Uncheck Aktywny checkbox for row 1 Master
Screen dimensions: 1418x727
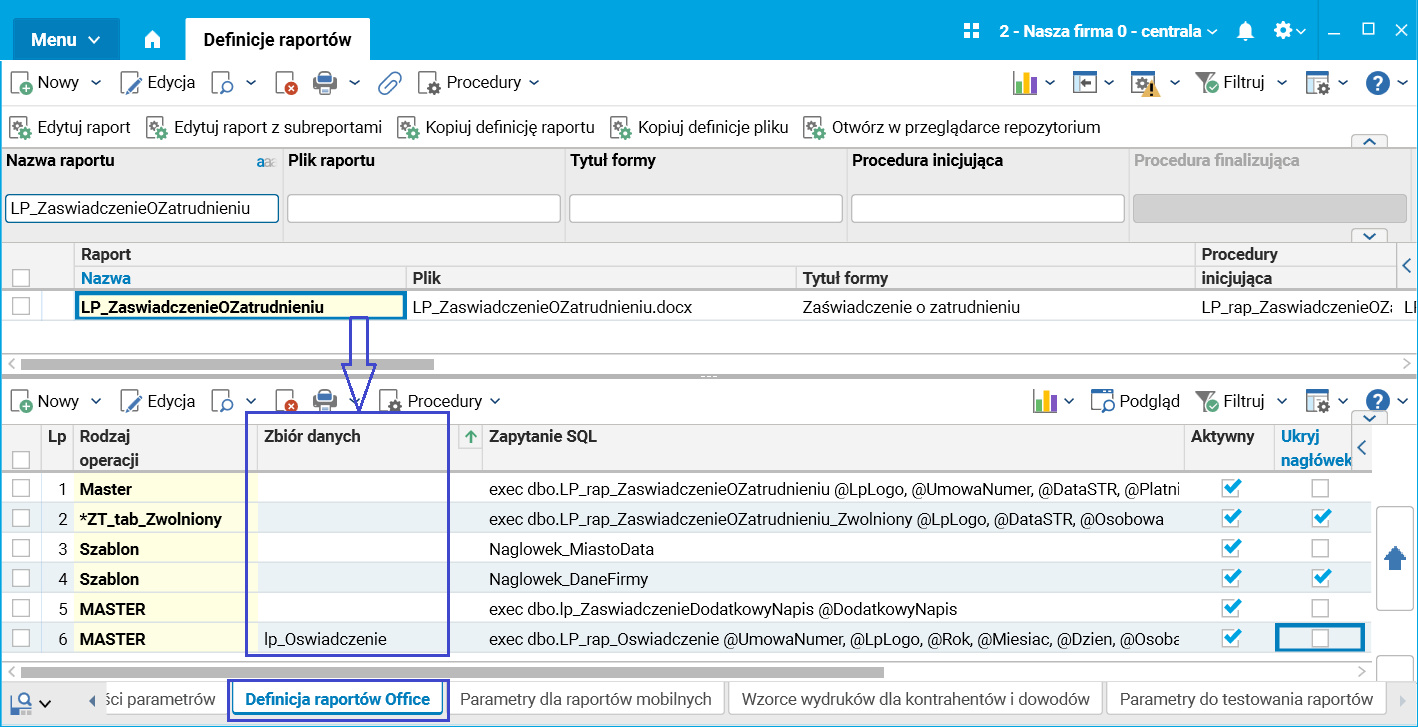click(x=1232, y=488)
